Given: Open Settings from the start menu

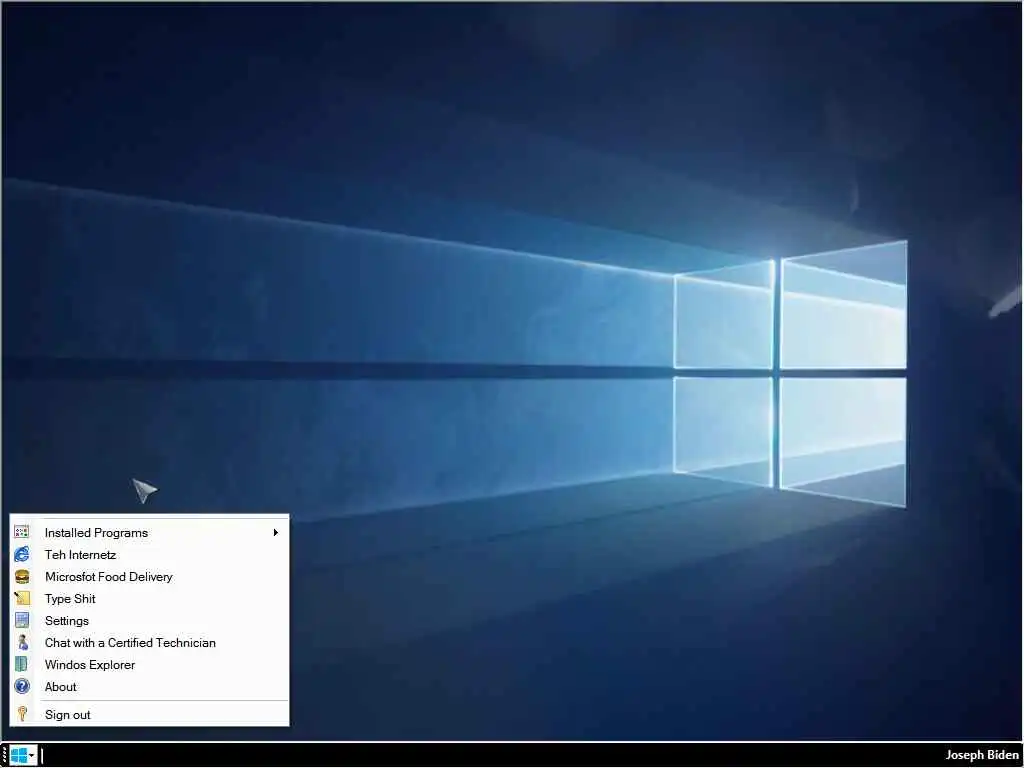Looking at the screenshot, I should 150,620.
